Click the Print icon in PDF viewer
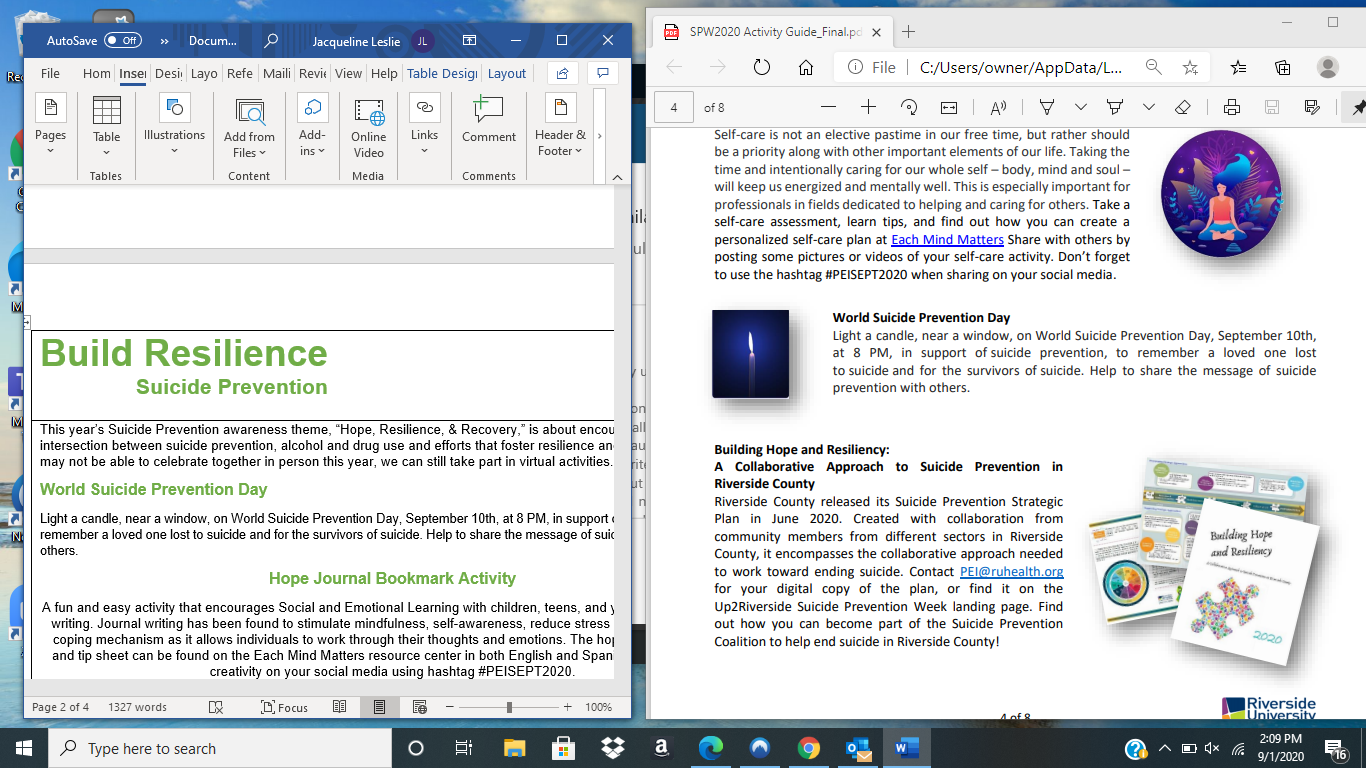This screenshot has height=768, width=1366. click(1232, 107)
